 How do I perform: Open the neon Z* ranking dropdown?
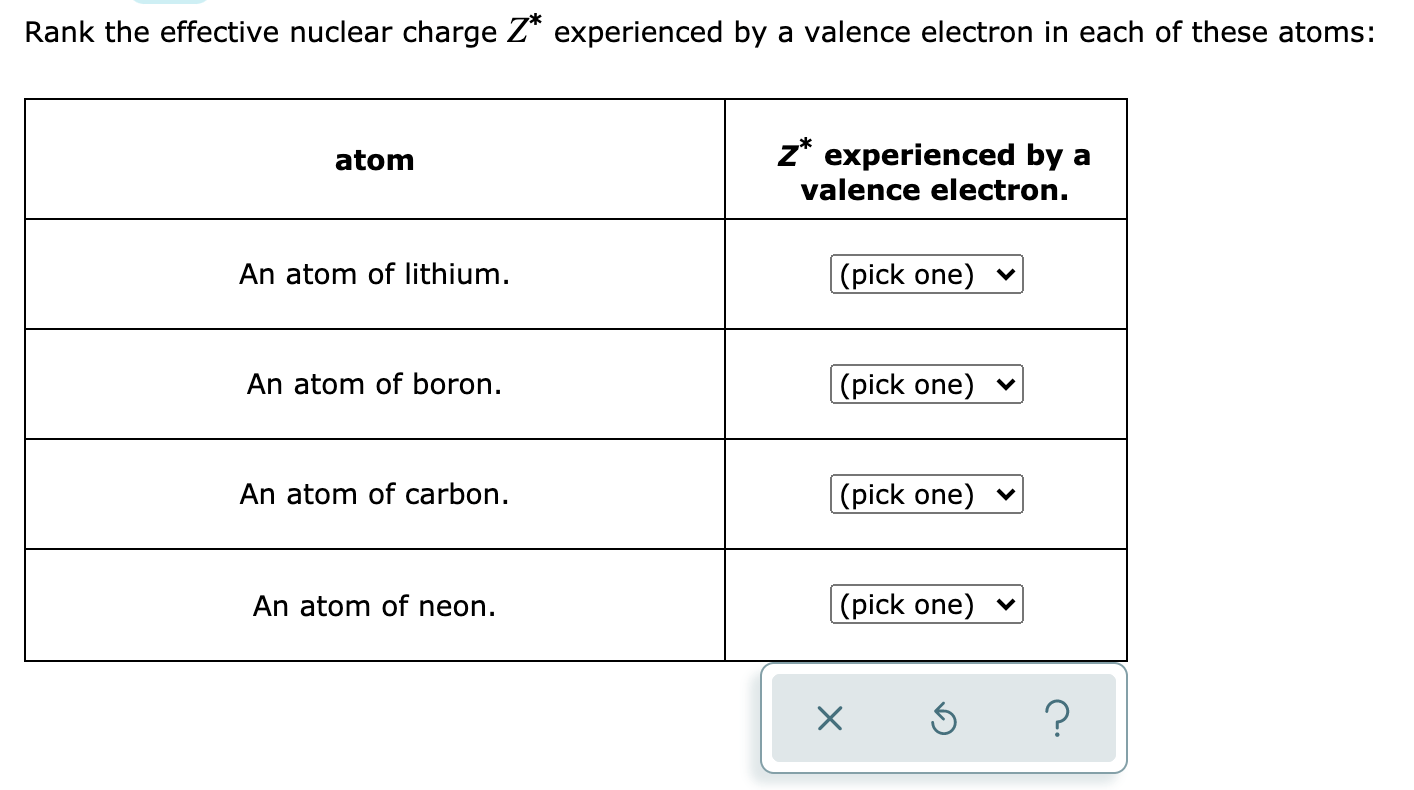click(927, 604)
